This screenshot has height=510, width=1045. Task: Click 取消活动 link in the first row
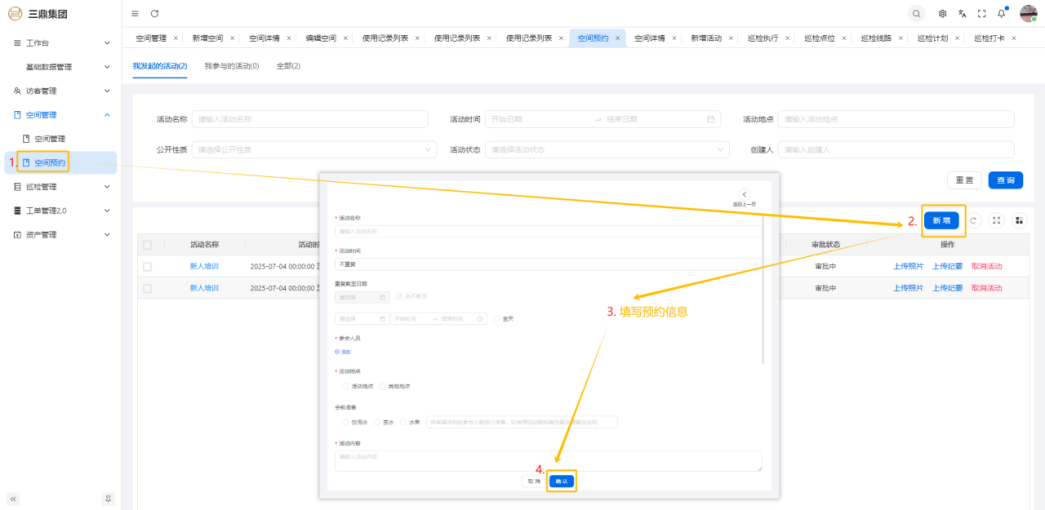coord(986,266)
